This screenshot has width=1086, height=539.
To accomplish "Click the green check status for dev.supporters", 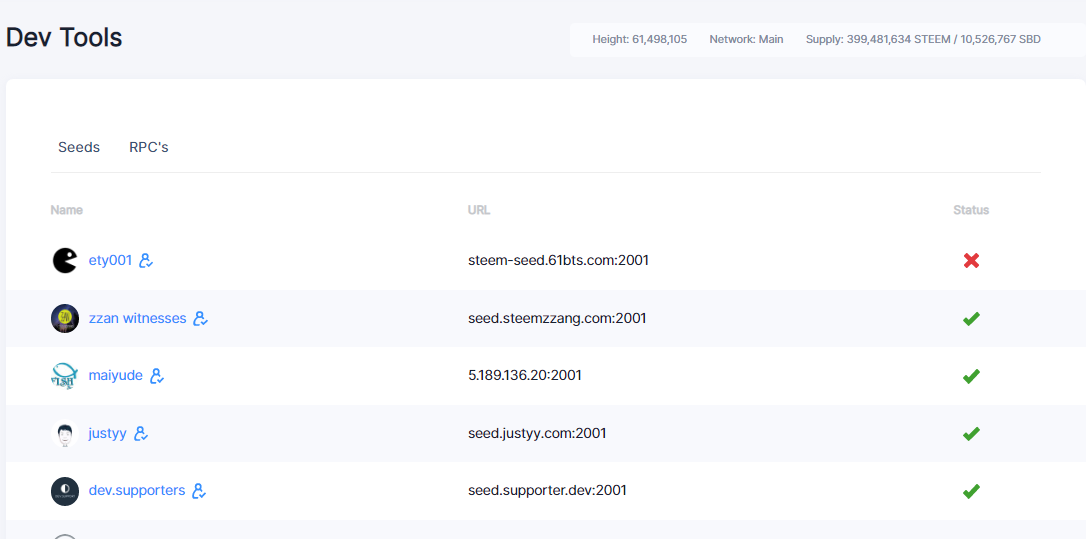I will click(x=971, y=491).
